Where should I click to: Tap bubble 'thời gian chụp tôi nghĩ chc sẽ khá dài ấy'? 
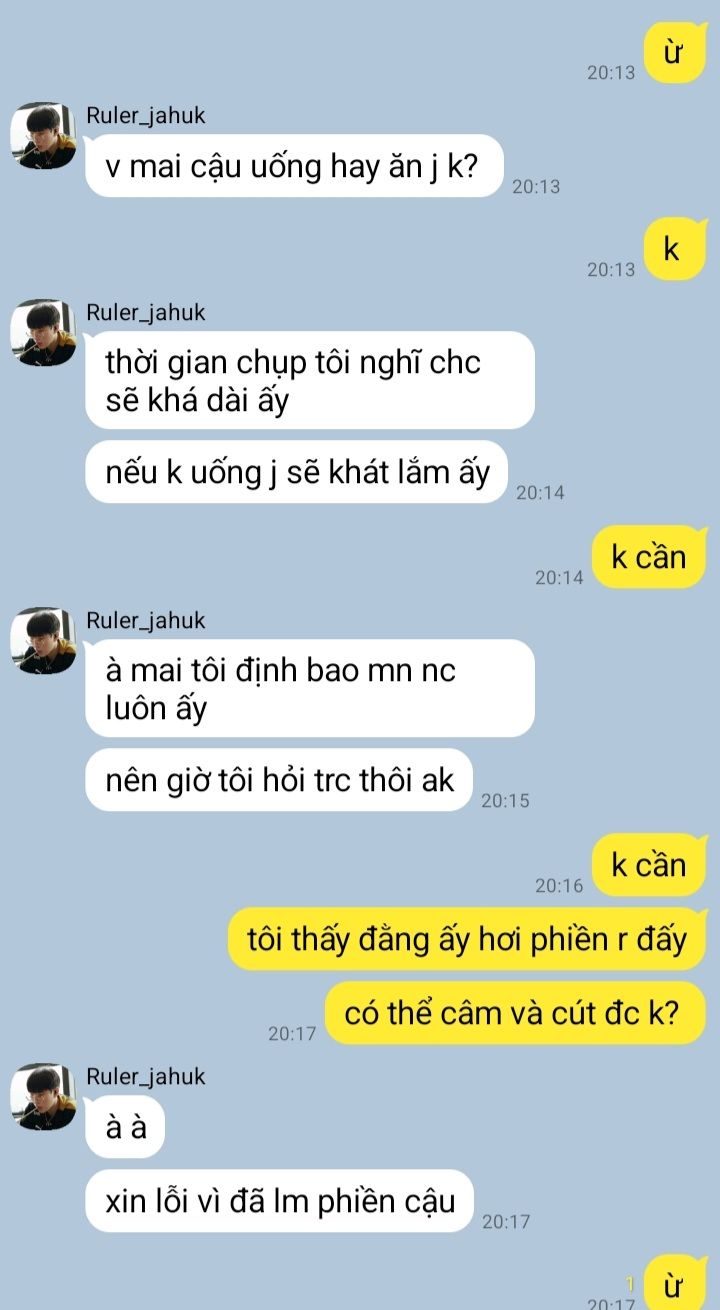310,380
